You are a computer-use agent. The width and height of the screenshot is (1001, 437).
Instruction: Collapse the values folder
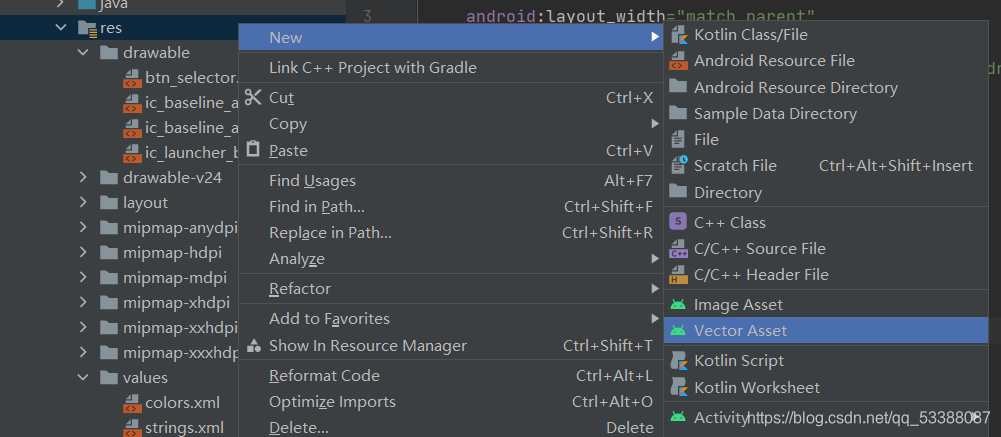click(x=83, y=377)
